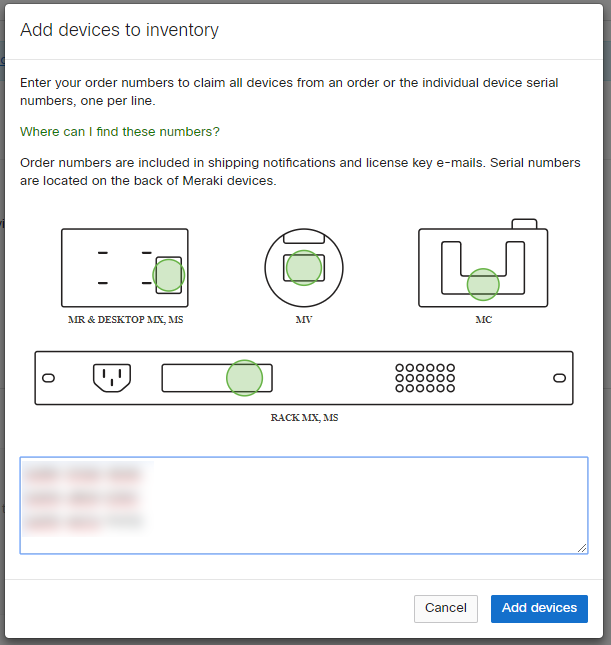This screenshot has height=645, width=611.
Task: Click the power socket on rack diagram
Action: 112,377
